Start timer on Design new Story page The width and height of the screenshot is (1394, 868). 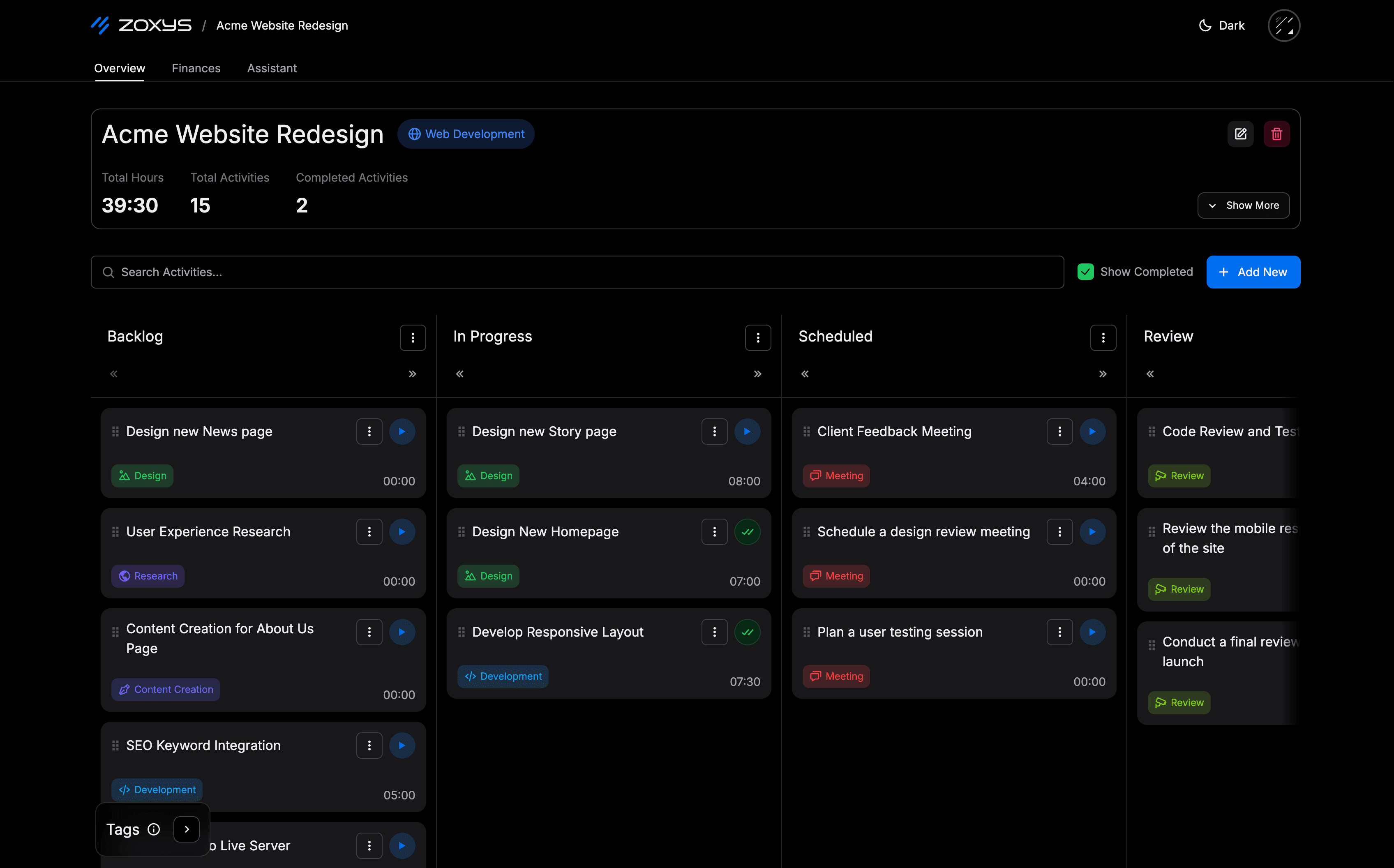point(747,431)
